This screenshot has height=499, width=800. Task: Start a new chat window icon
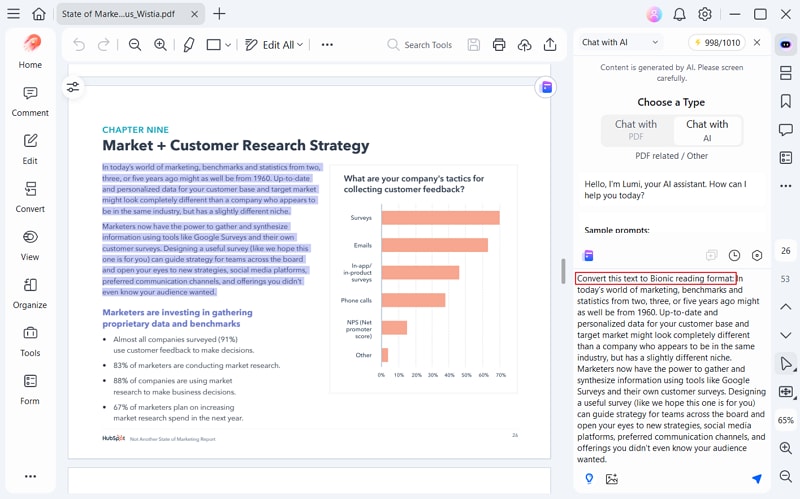tap(711, 255)
